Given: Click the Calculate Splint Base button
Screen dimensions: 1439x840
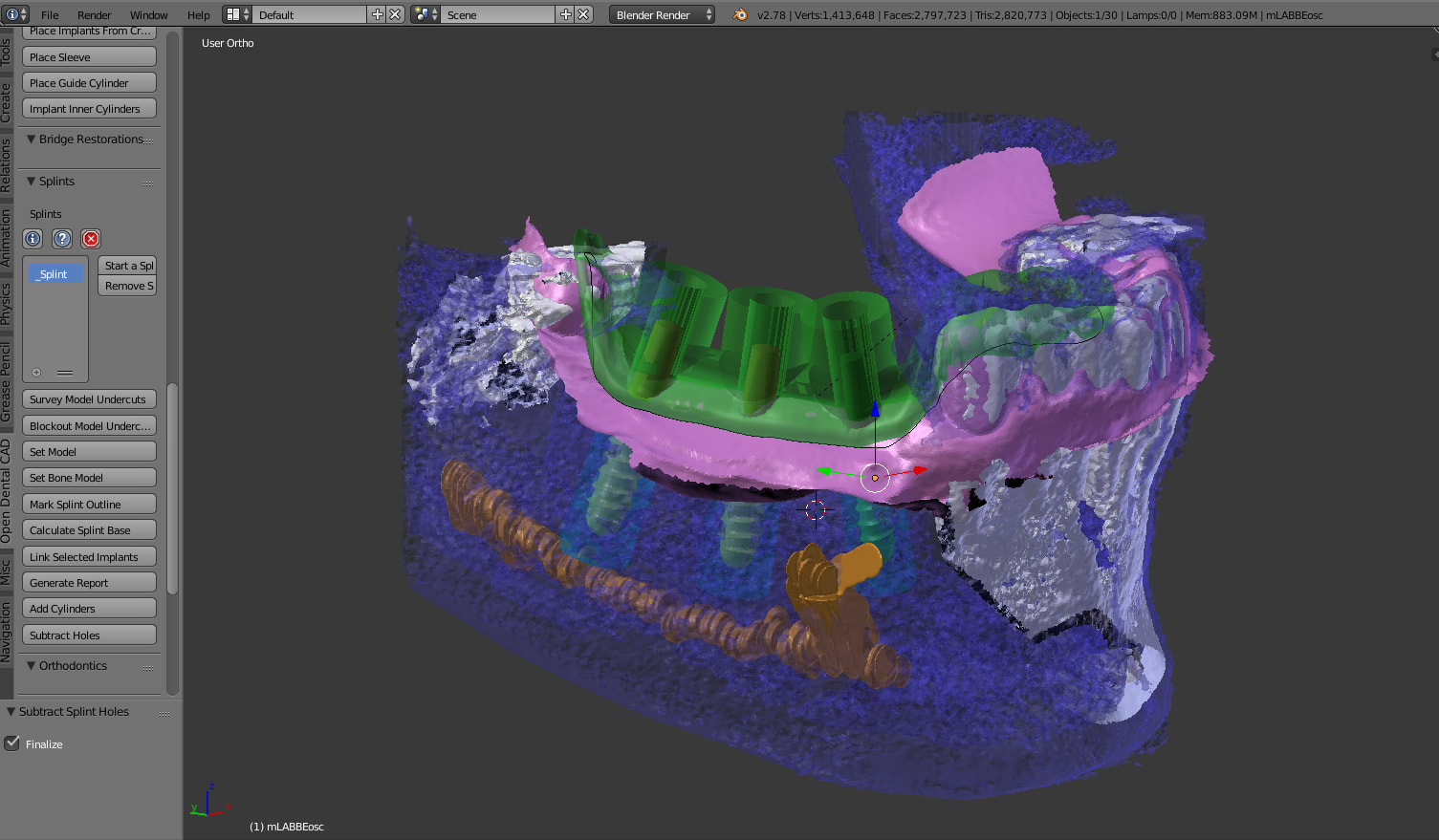Looking at the screenshot, I should point(89,530).
